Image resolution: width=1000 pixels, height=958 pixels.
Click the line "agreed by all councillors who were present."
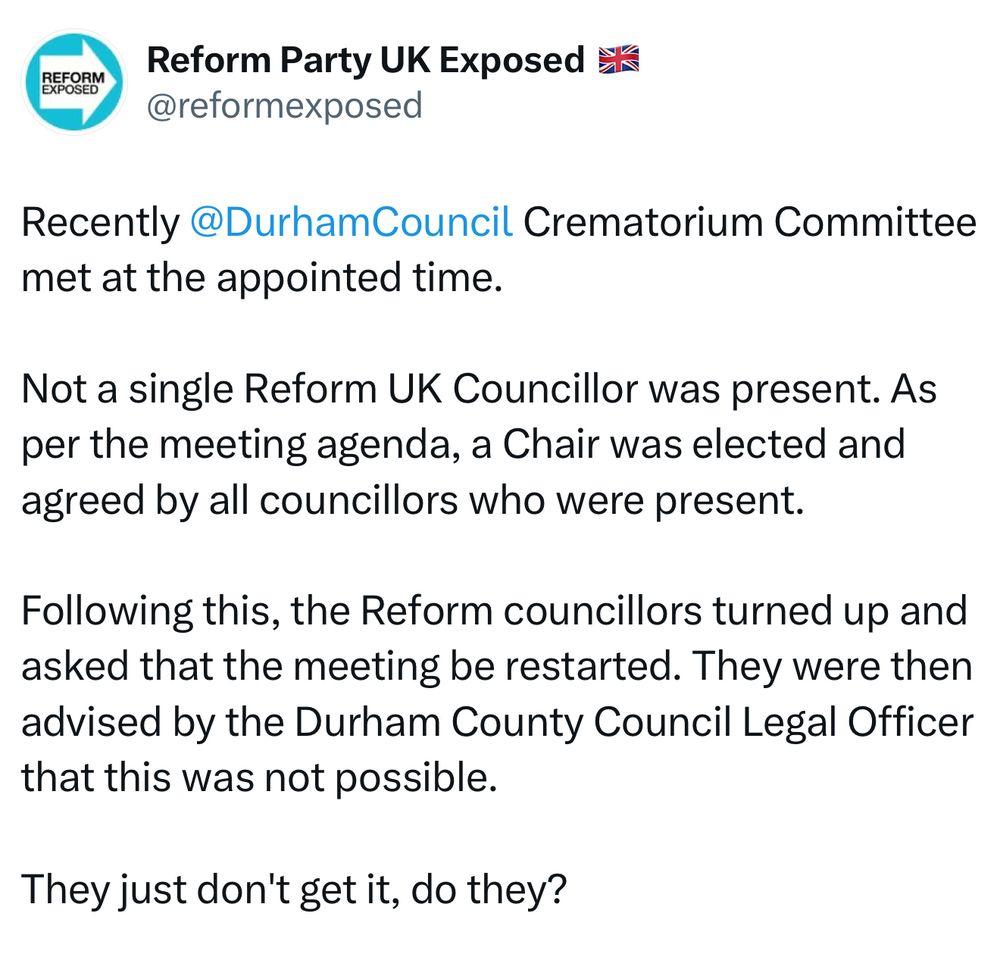click(413, 501)
